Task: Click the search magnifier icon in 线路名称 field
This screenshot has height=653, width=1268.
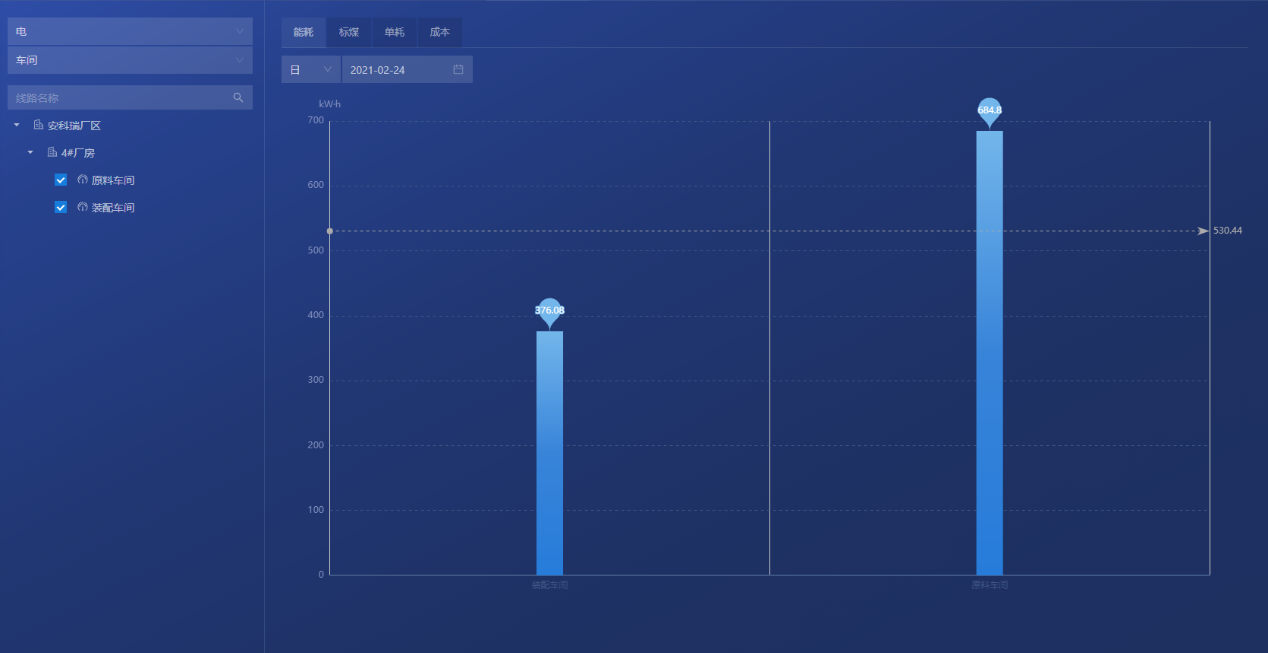Action: click(x=238, y=98)
